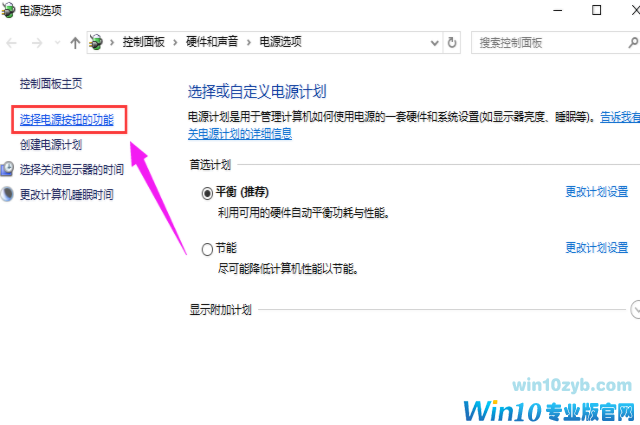Image resolution: width=640 pixels, height=425 pixels.
Task: Click the moon icon beside 更改计算机睡眠时间
Action: coord(7,194)
